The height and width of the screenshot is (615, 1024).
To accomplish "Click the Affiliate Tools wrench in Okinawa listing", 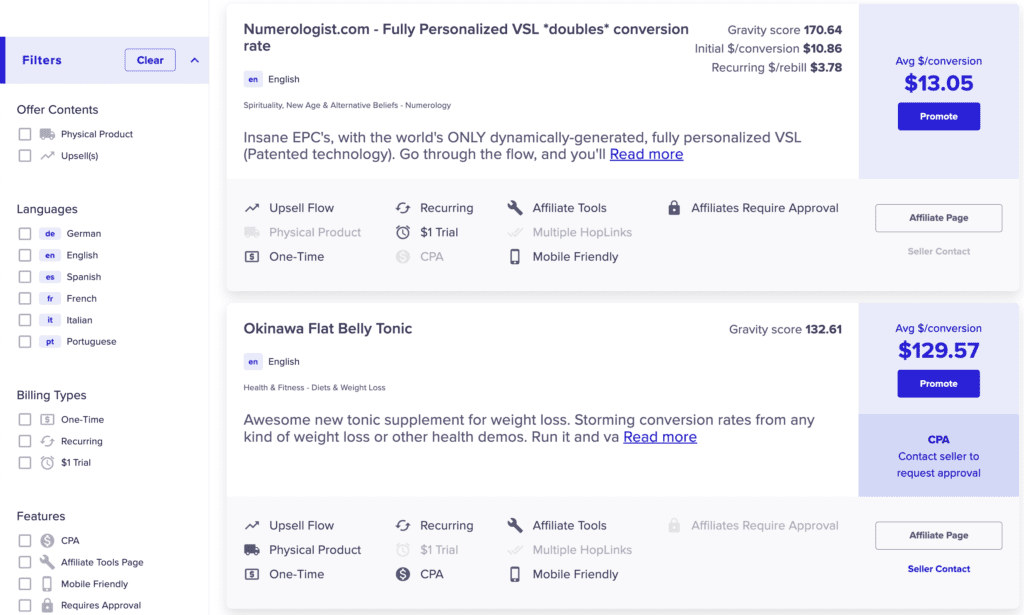I will point(515,525).
